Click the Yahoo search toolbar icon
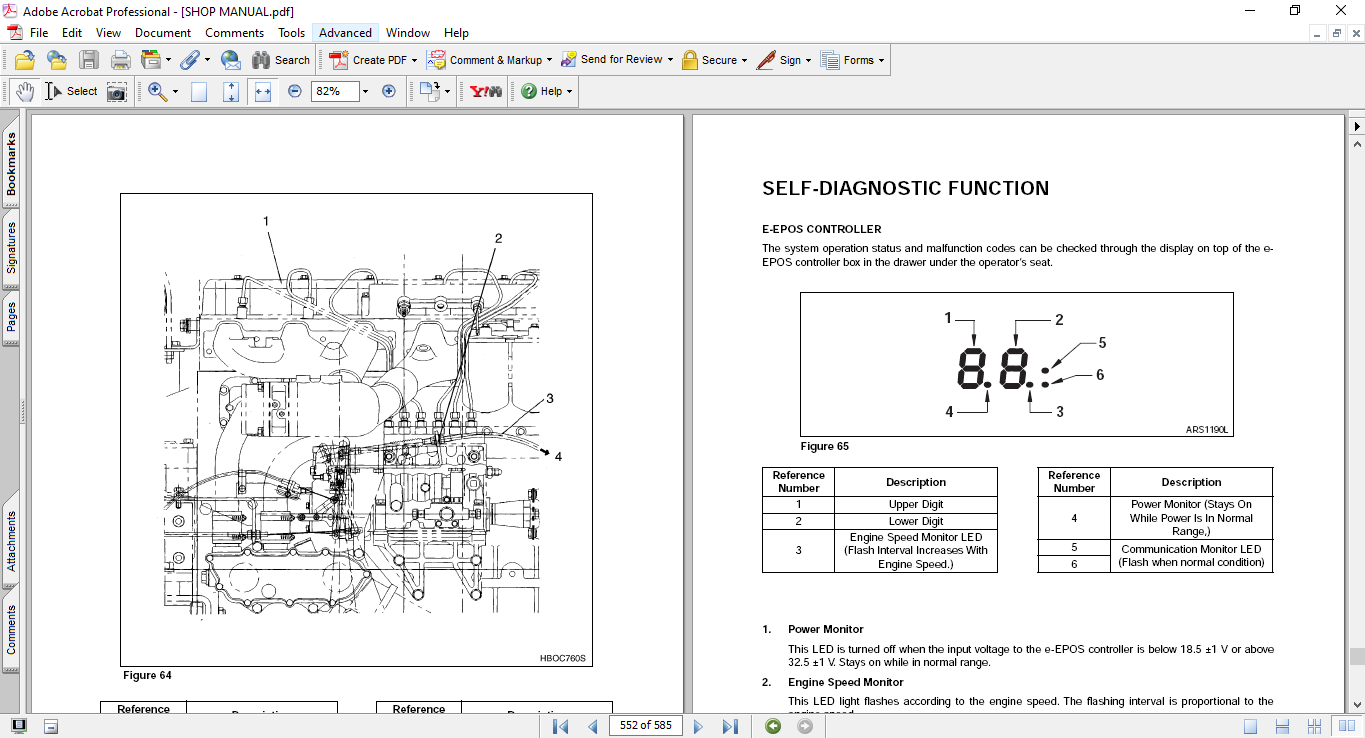 pos(486,91)
